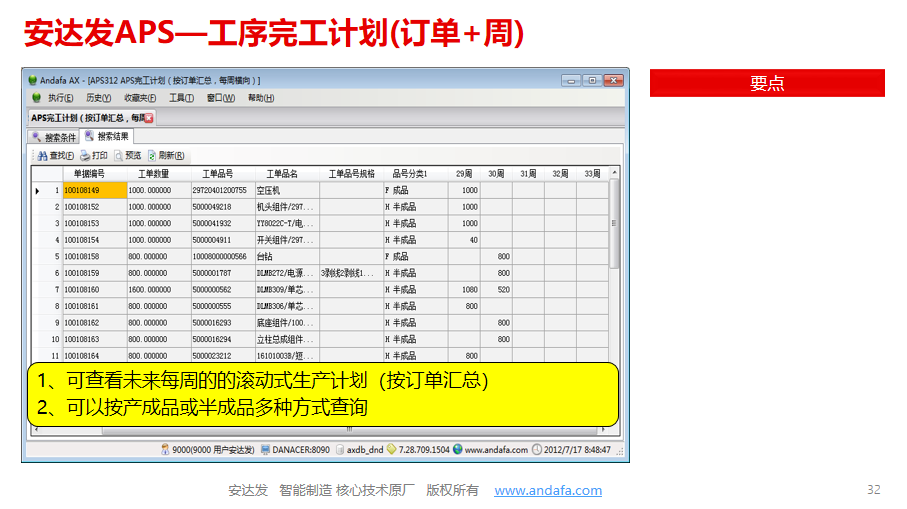This screenshot has height=509, width=907.
Task: Click quantity cell 1600.000000
Action: point(159,290)
